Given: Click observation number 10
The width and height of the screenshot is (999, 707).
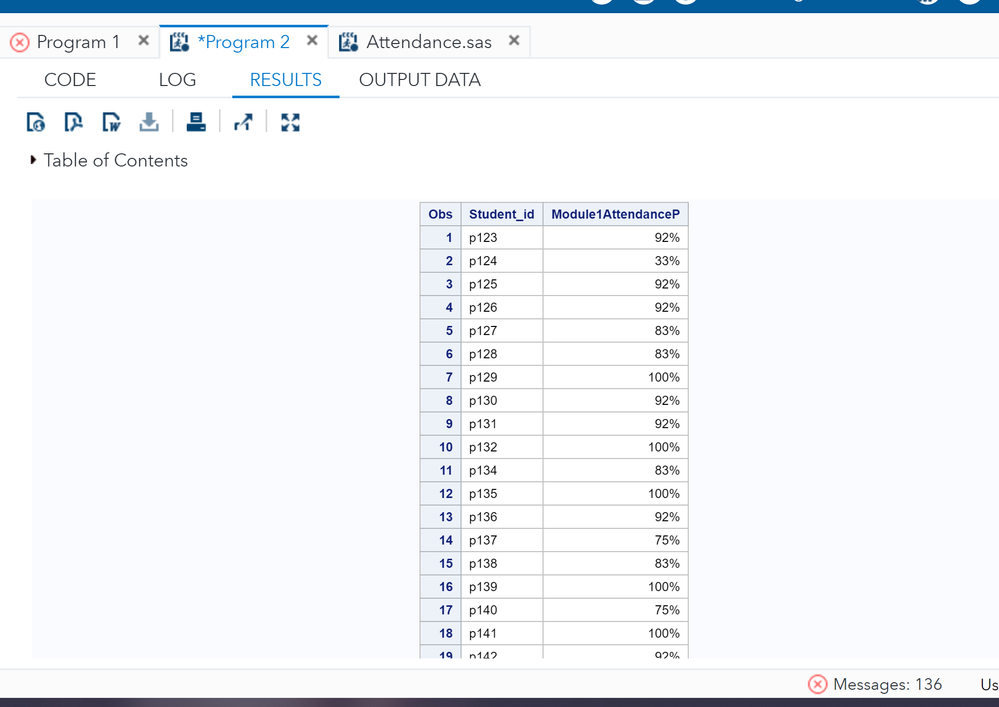Looking at the screenshot, I should pyautogui.click(x=440, y=447).
